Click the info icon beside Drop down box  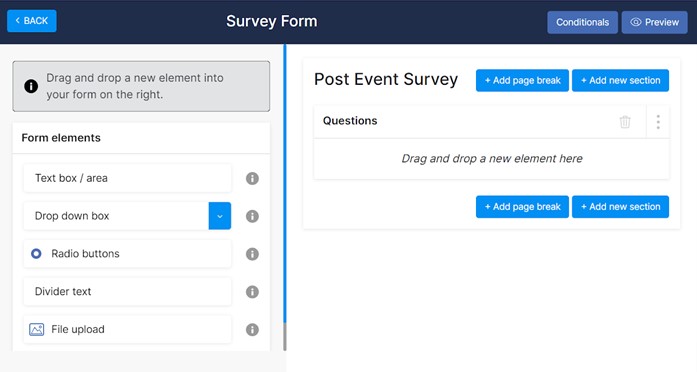(252, 216)
